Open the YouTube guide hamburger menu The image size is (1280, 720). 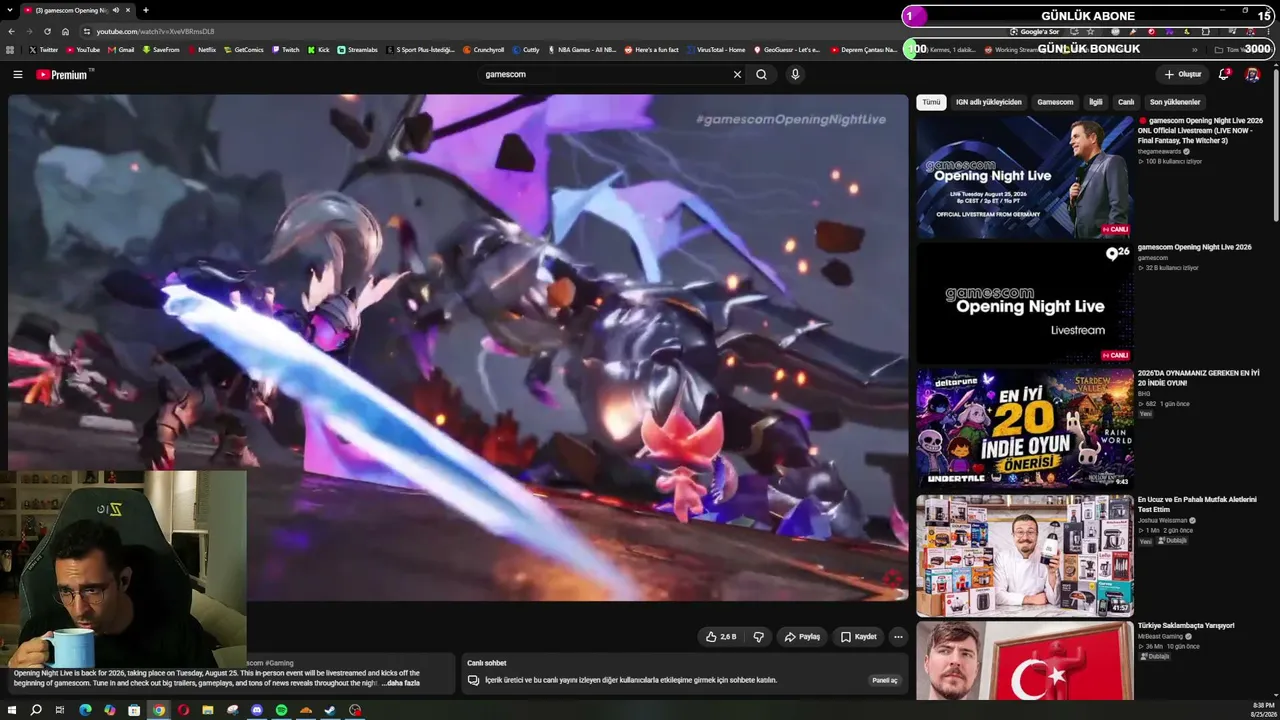17,75
